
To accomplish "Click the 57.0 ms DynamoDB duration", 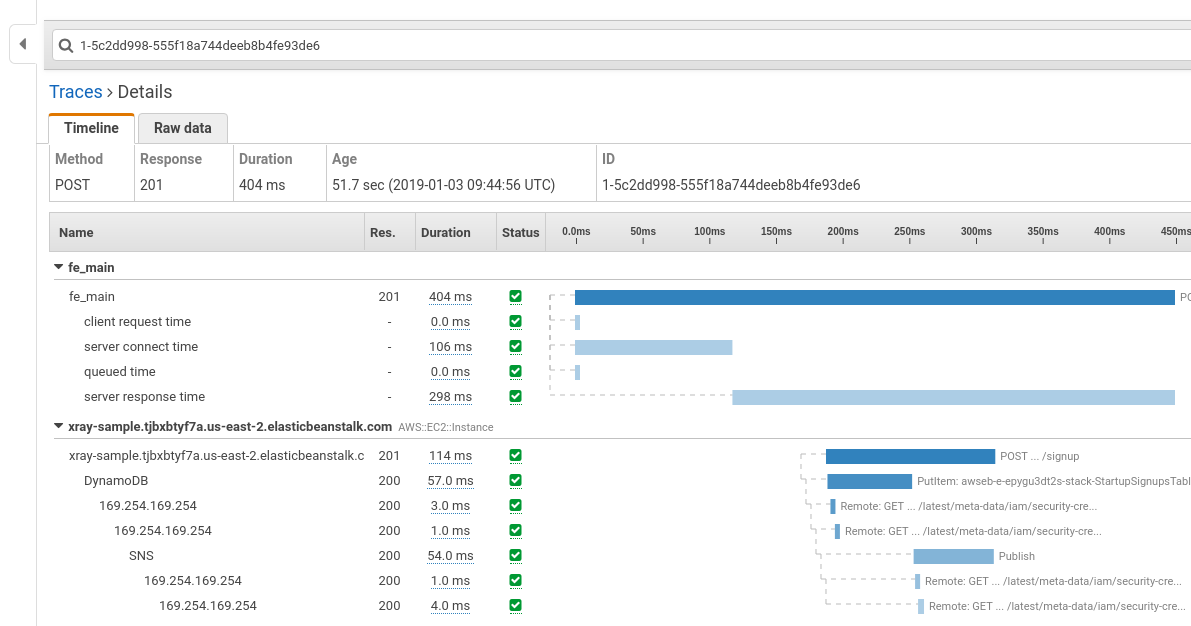I will pyautogui.click(x=449, y=481).
